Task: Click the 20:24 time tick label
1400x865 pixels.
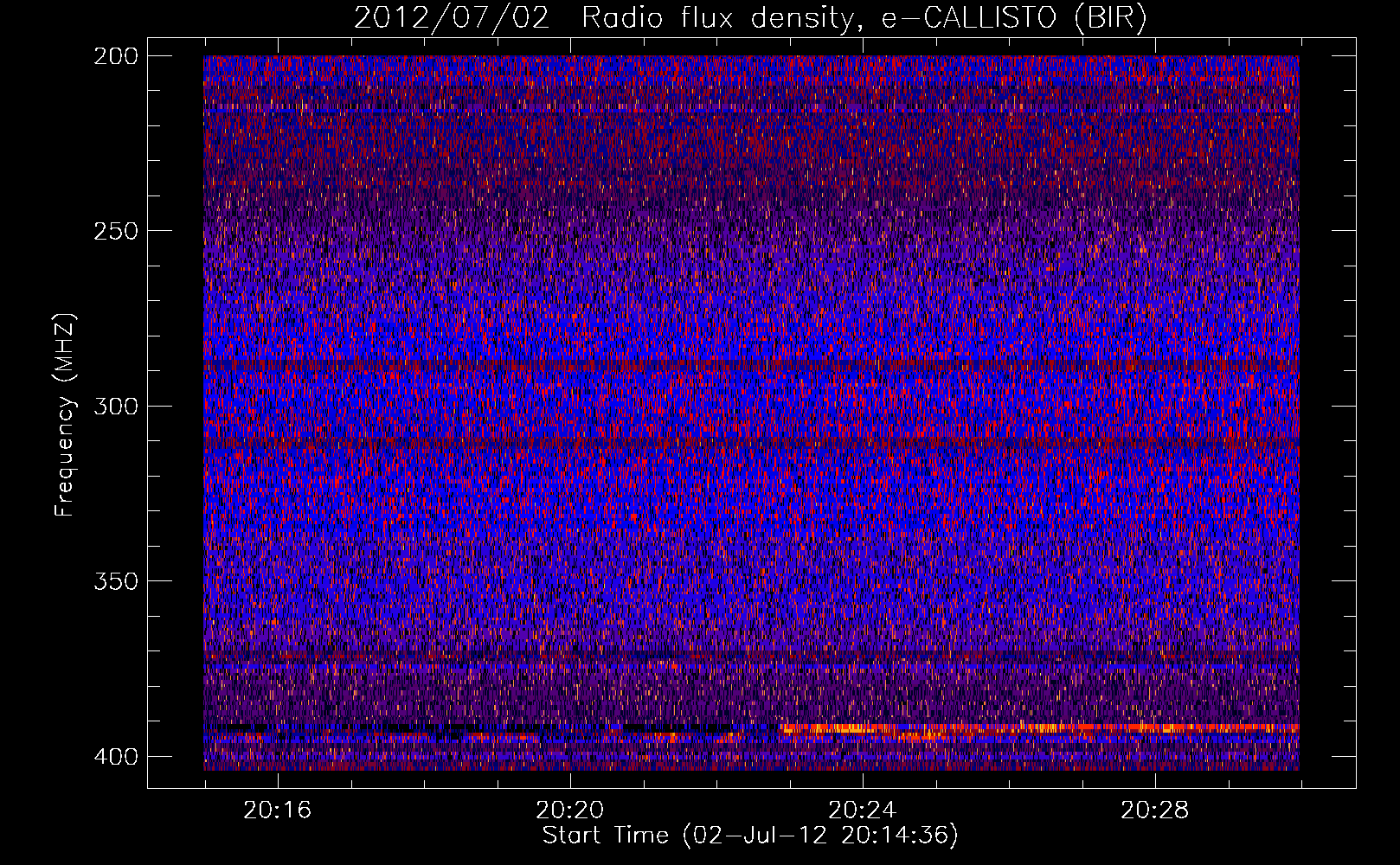Action: (862, 811)
